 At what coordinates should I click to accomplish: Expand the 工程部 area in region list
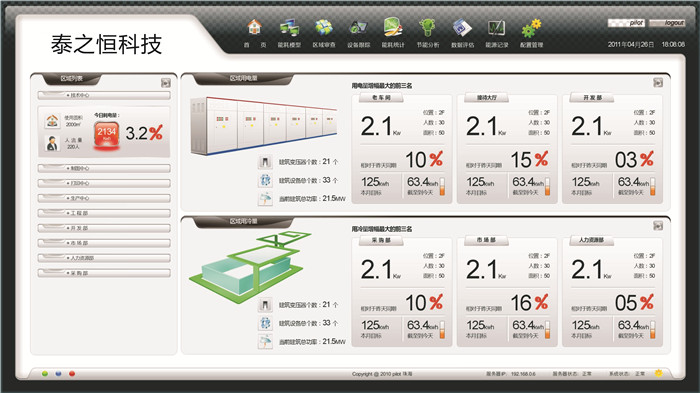[x=104, y=213]
